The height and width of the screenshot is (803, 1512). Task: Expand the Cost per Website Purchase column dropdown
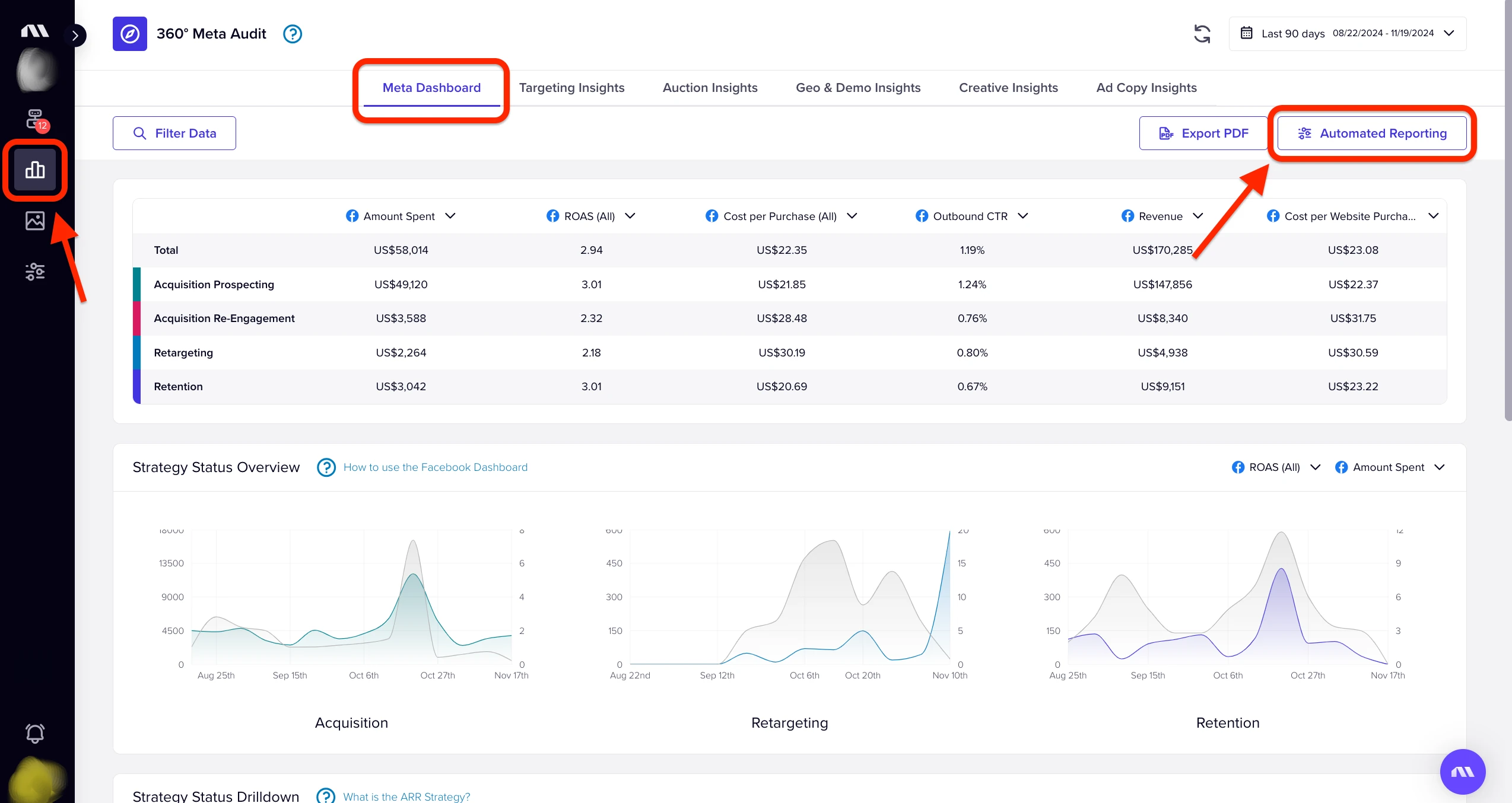pos(1434,216)
